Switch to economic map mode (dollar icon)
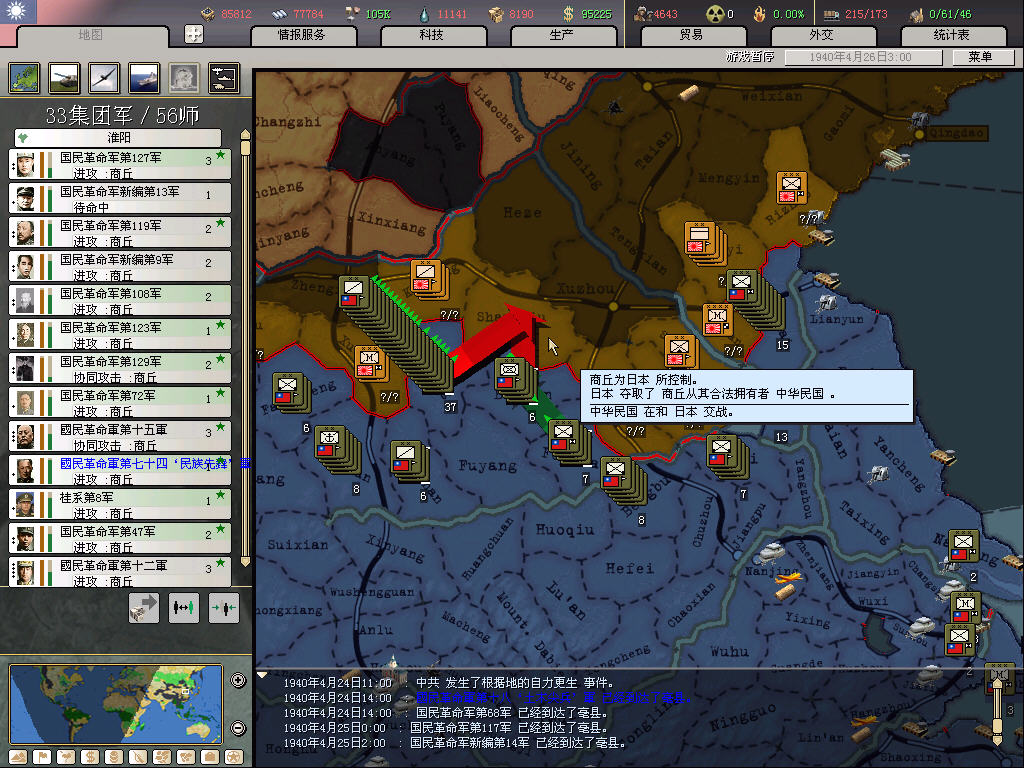 click(x=90, y=758)
